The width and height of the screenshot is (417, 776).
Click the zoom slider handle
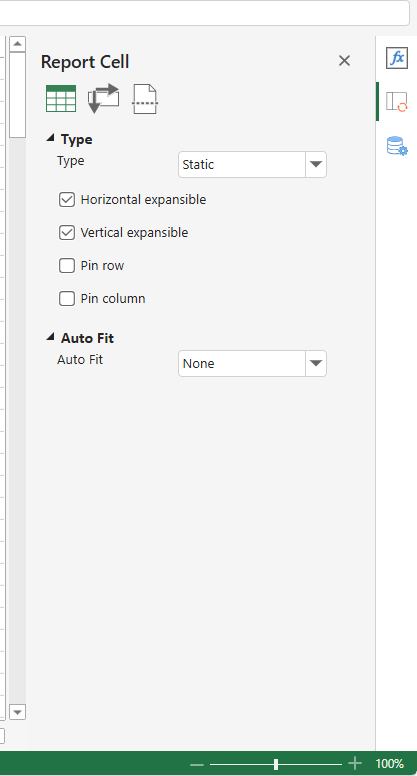tap(276, 764)
